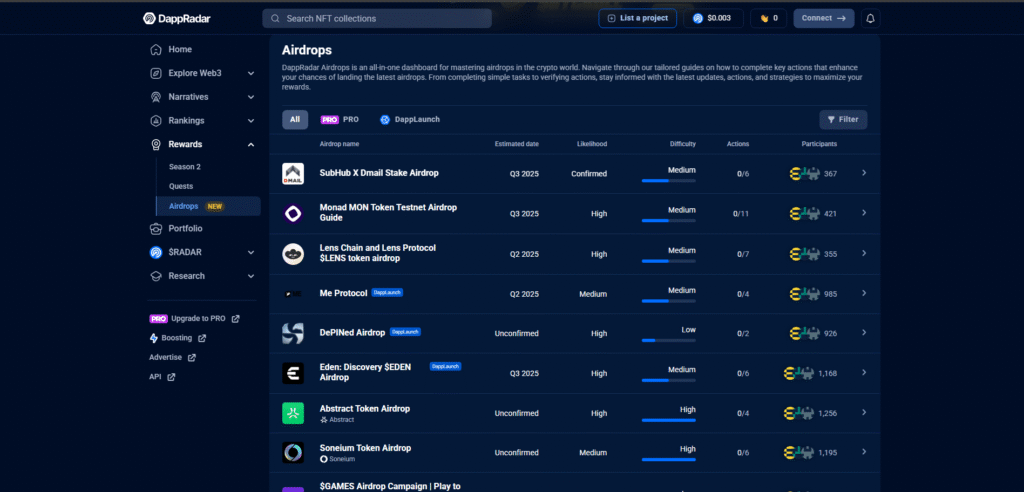Expand the Rankings sidebar section
Screen dimensions: 1024x492
click(251, 121)
